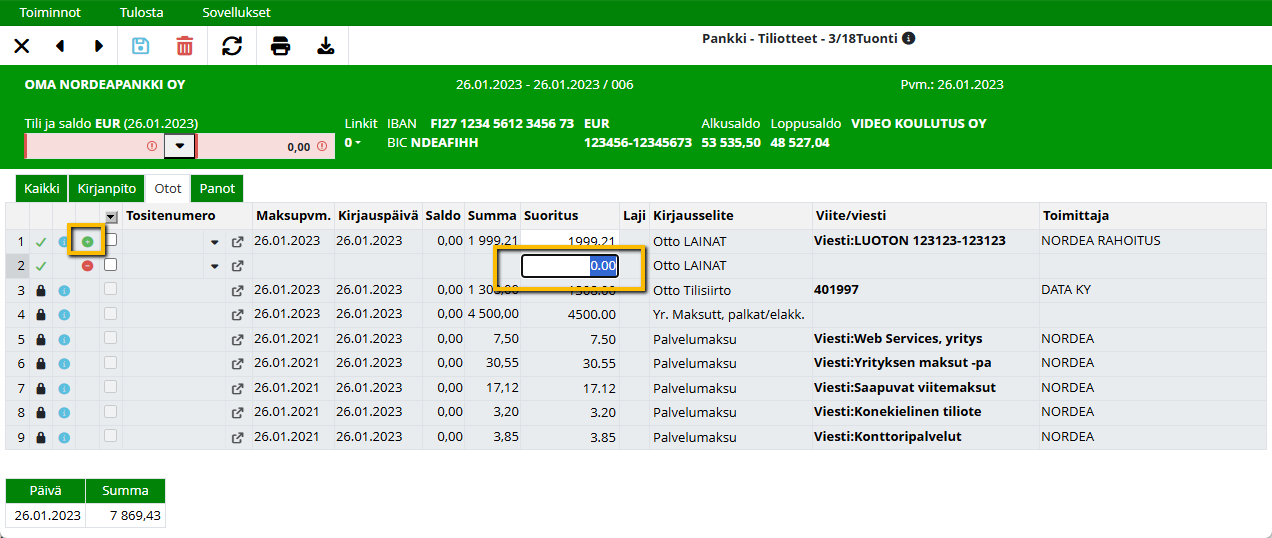Open external link icon on row 3

click(237, 290)
